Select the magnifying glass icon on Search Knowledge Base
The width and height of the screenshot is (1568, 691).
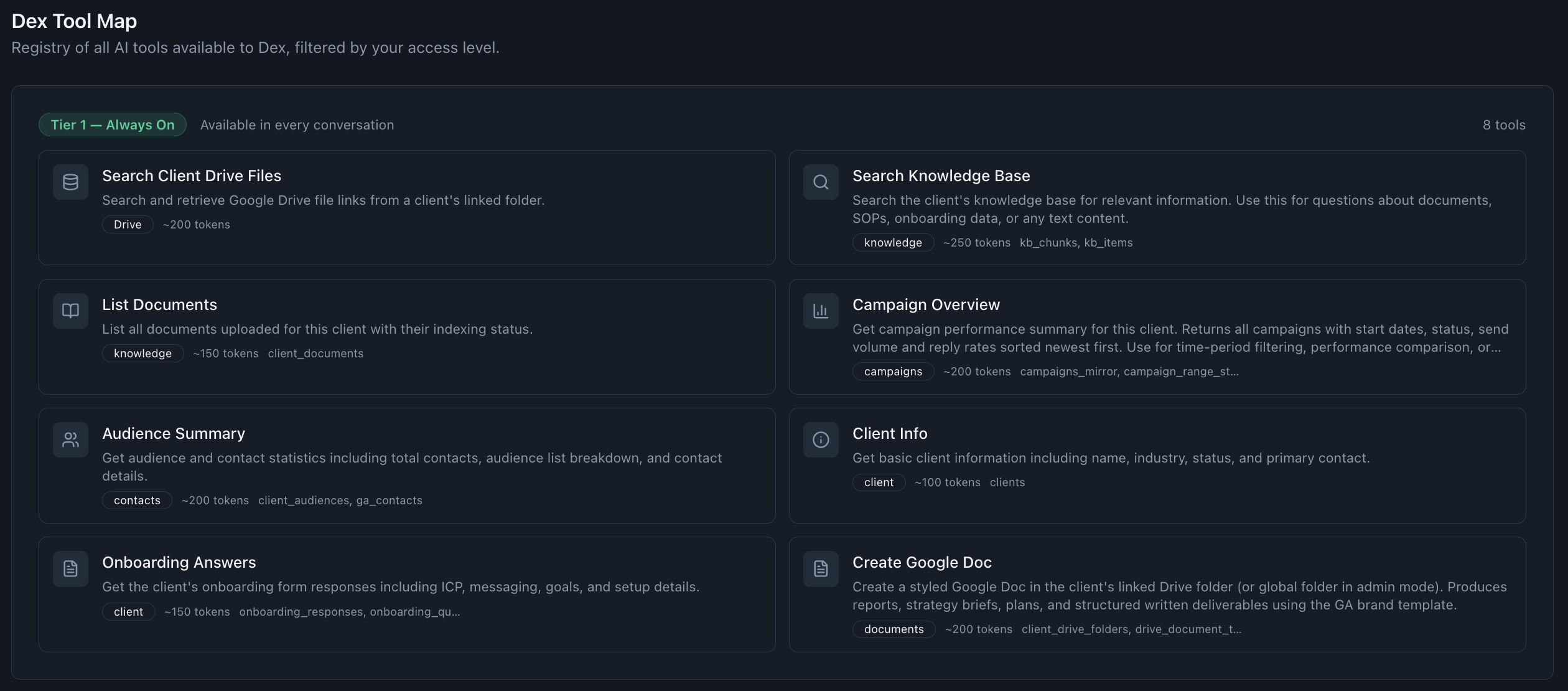point(821,182)
